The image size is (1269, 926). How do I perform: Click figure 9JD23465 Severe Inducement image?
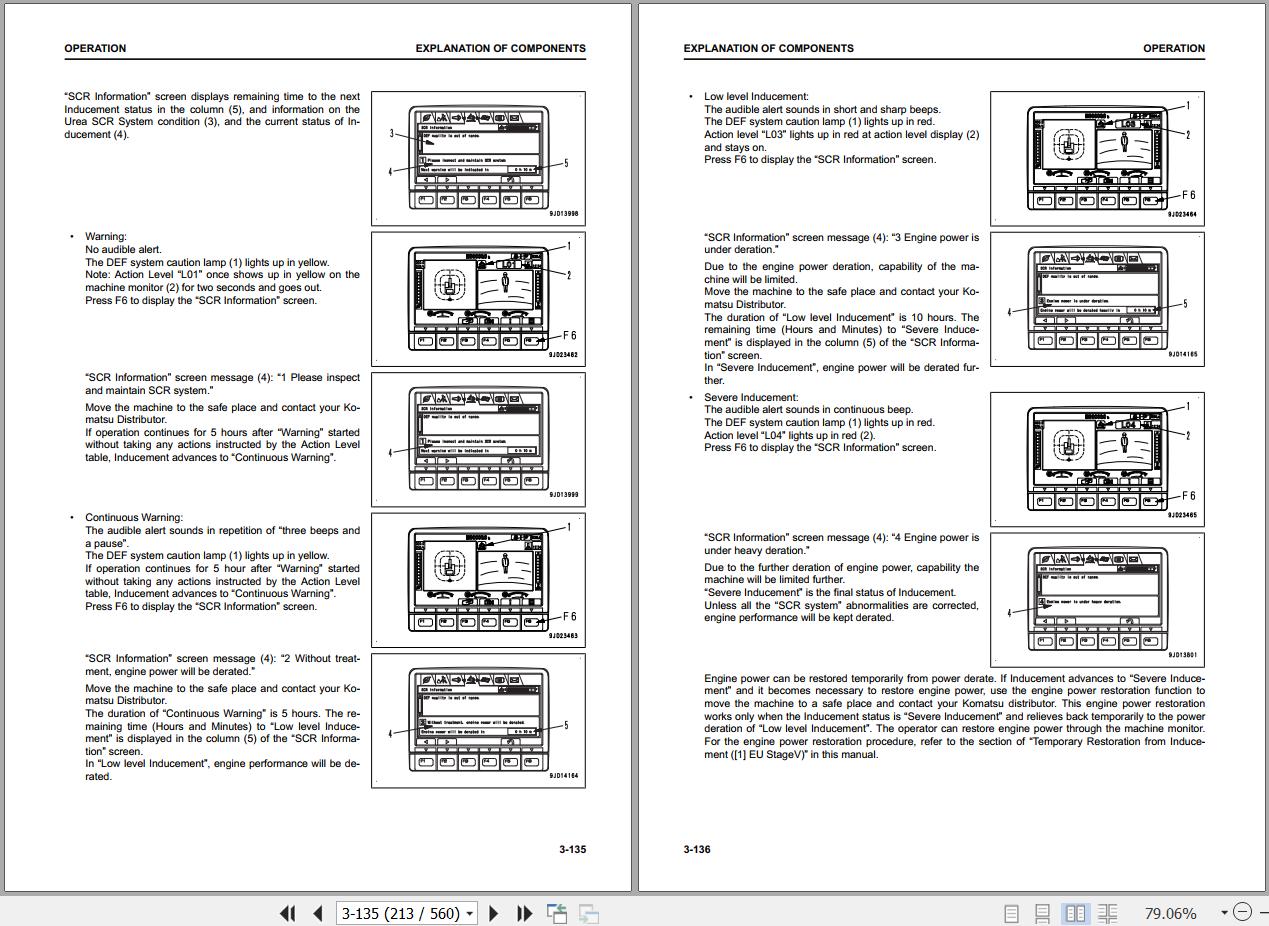(1097, 458)
